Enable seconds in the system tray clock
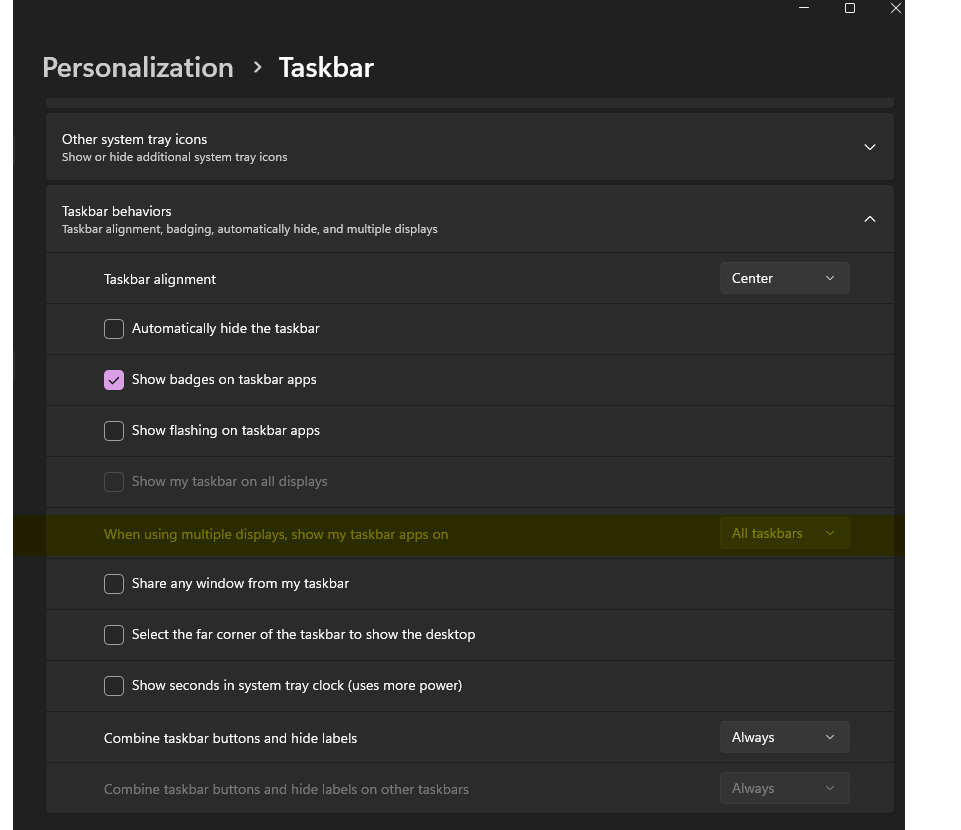Viewport: 961px width, 830px height. coord(113,685)
